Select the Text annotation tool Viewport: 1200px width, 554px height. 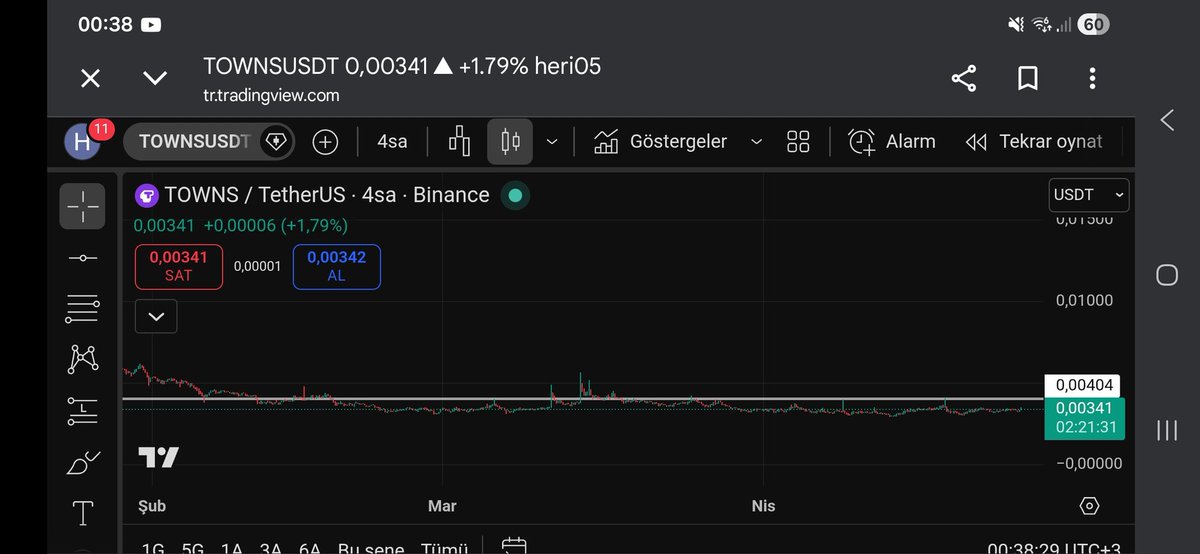(83, 514)
